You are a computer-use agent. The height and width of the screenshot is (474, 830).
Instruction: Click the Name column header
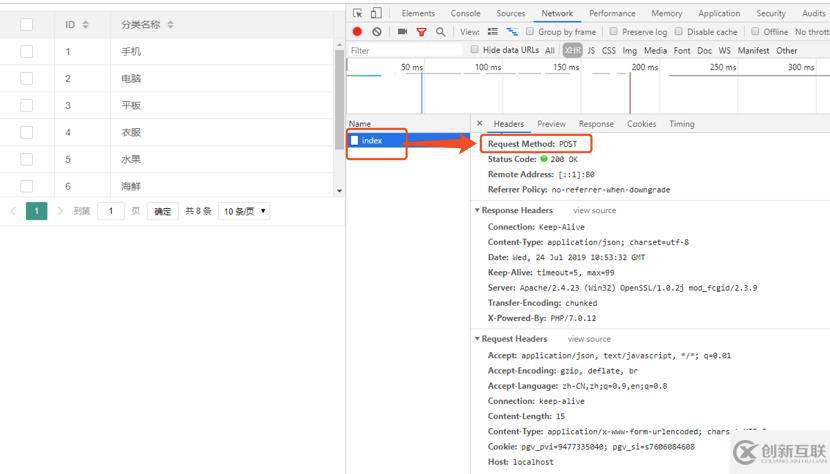point(359,123)
